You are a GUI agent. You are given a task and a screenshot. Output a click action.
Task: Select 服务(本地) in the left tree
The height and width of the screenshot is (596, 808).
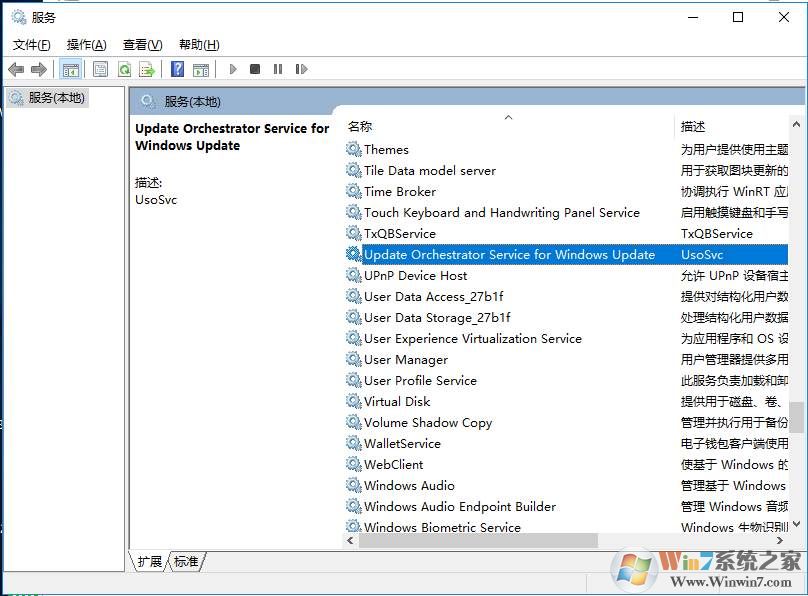56,98
